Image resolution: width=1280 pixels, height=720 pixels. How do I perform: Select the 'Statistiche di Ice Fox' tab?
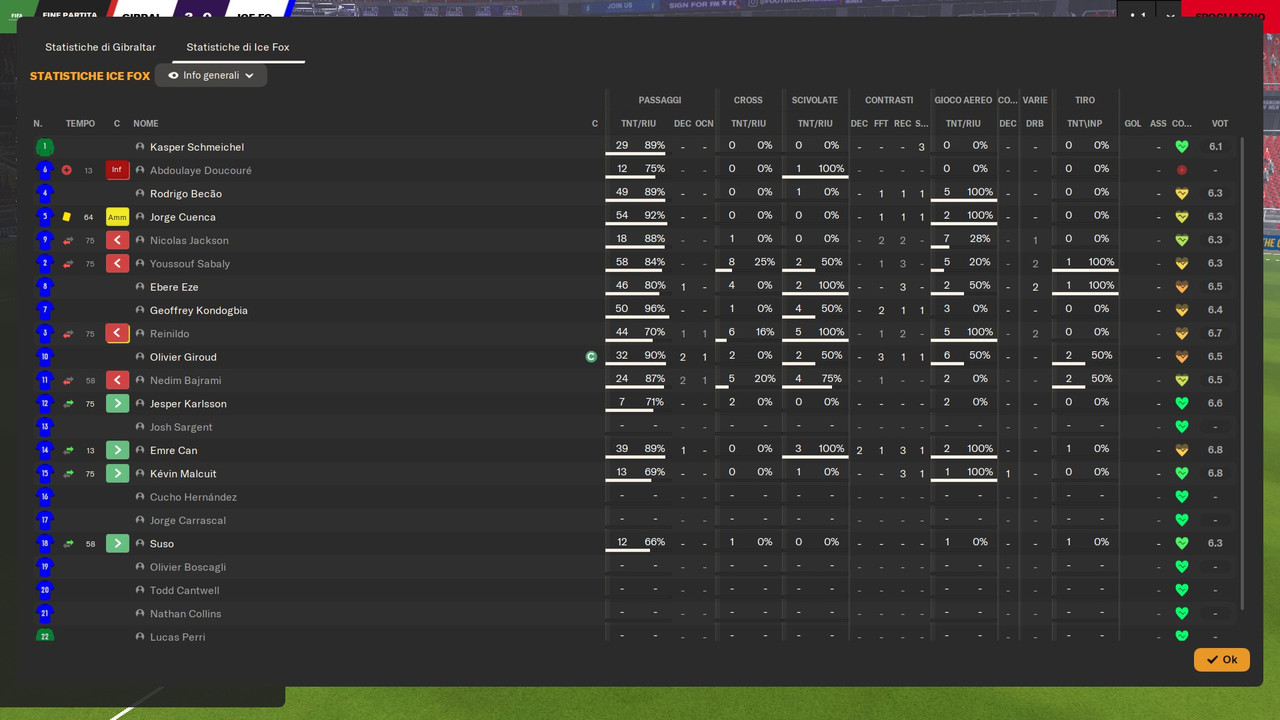coord(238,47)
